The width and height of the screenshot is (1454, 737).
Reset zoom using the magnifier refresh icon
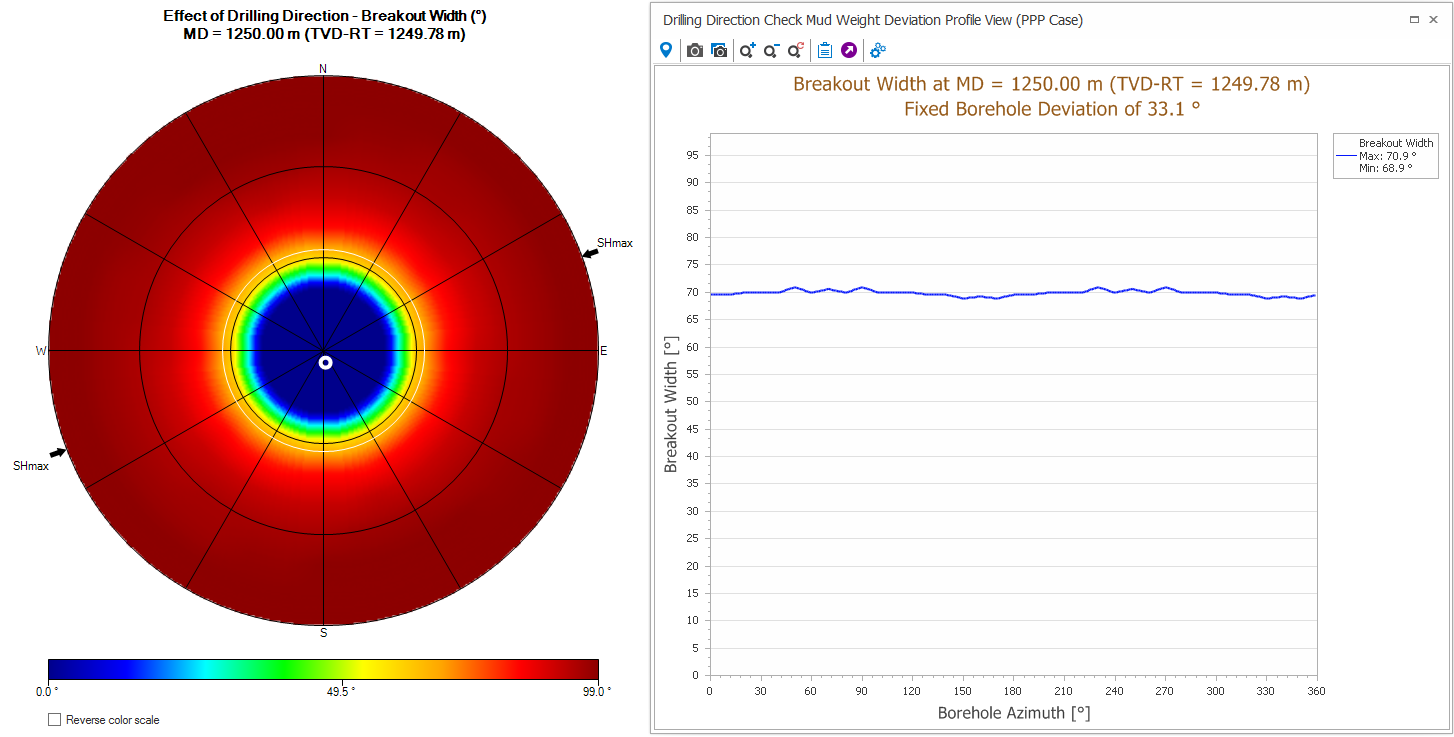[x=796, y=50]
